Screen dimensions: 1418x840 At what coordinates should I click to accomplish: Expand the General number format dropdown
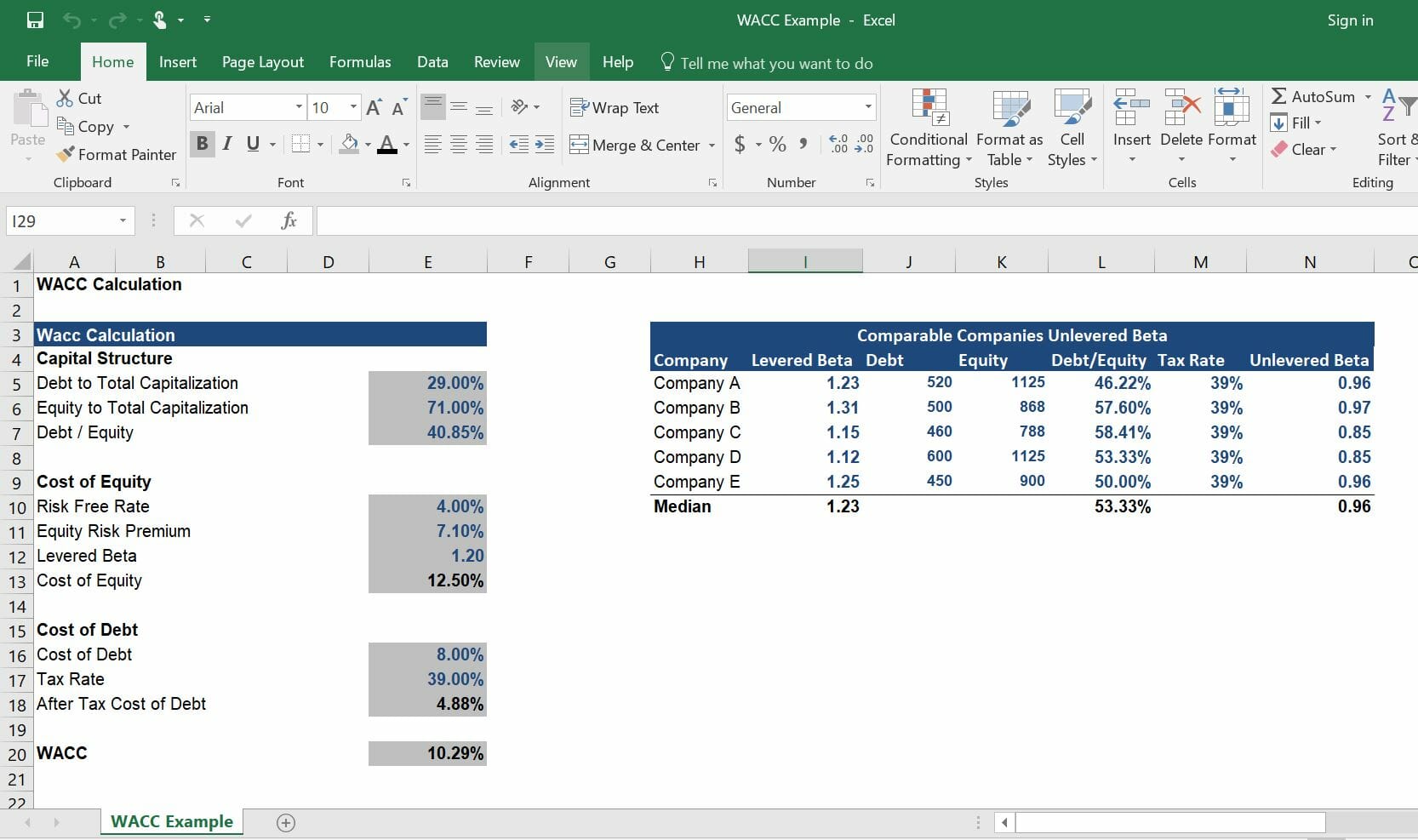[867, 107]
